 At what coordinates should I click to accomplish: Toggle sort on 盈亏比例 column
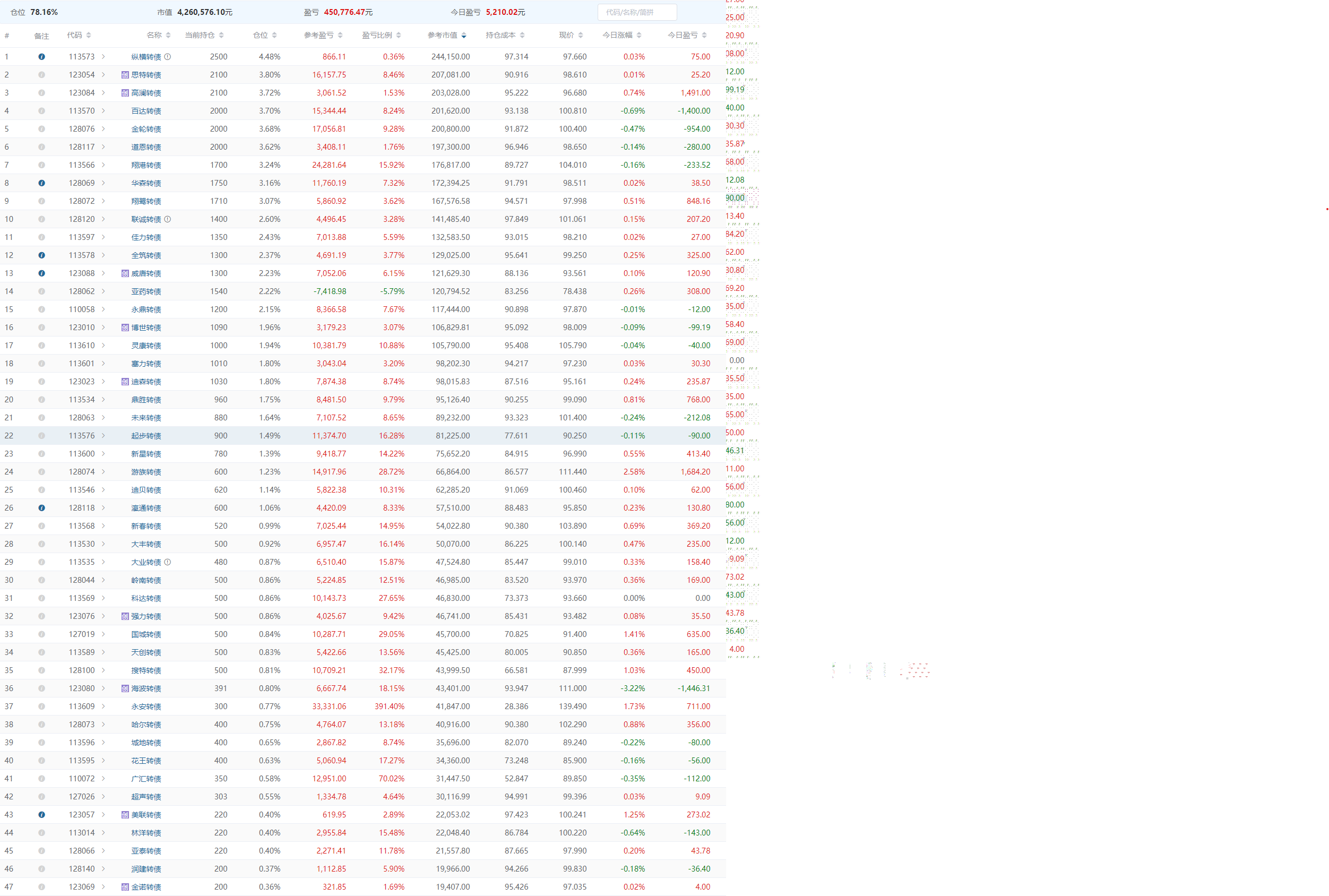click(x=398, y=36)
